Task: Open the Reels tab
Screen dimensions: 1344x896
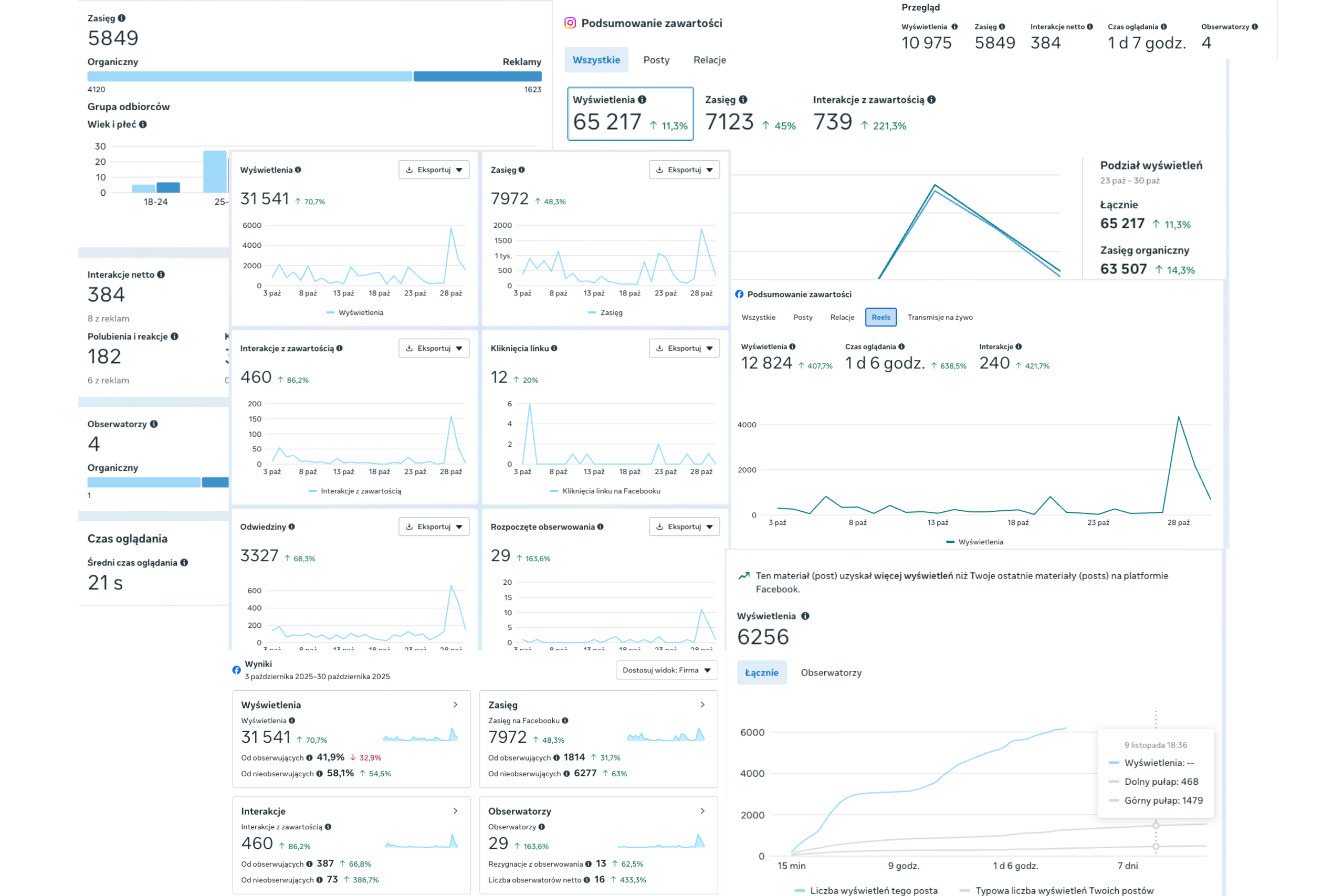Action: (880, 317)
